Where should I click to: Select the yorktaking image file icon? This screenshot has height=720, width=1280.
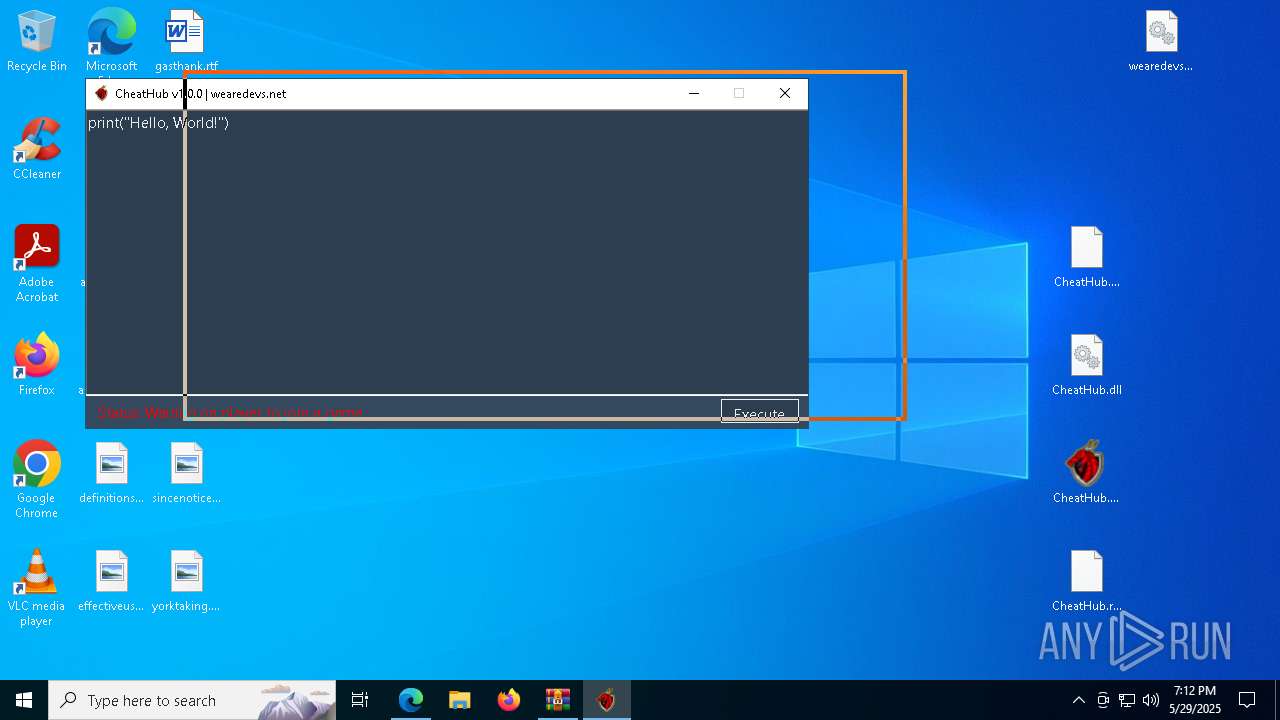pyautogui.click(x=186, y=581)
